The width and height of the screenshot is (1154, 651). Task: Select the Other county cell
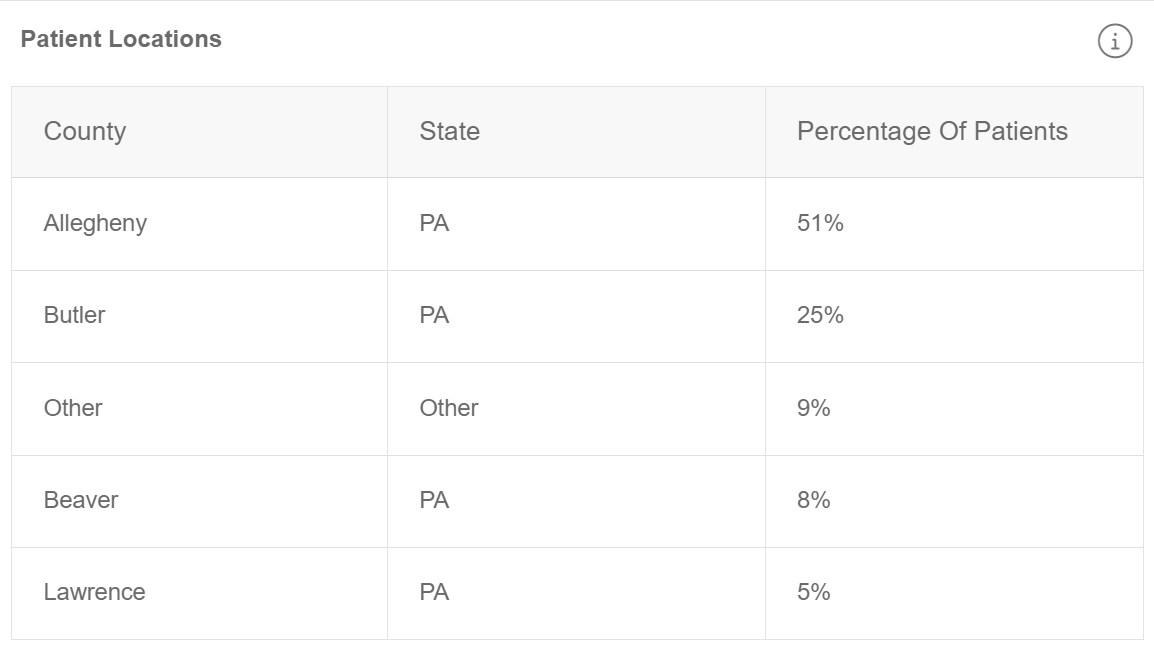[x=199, y=408]
